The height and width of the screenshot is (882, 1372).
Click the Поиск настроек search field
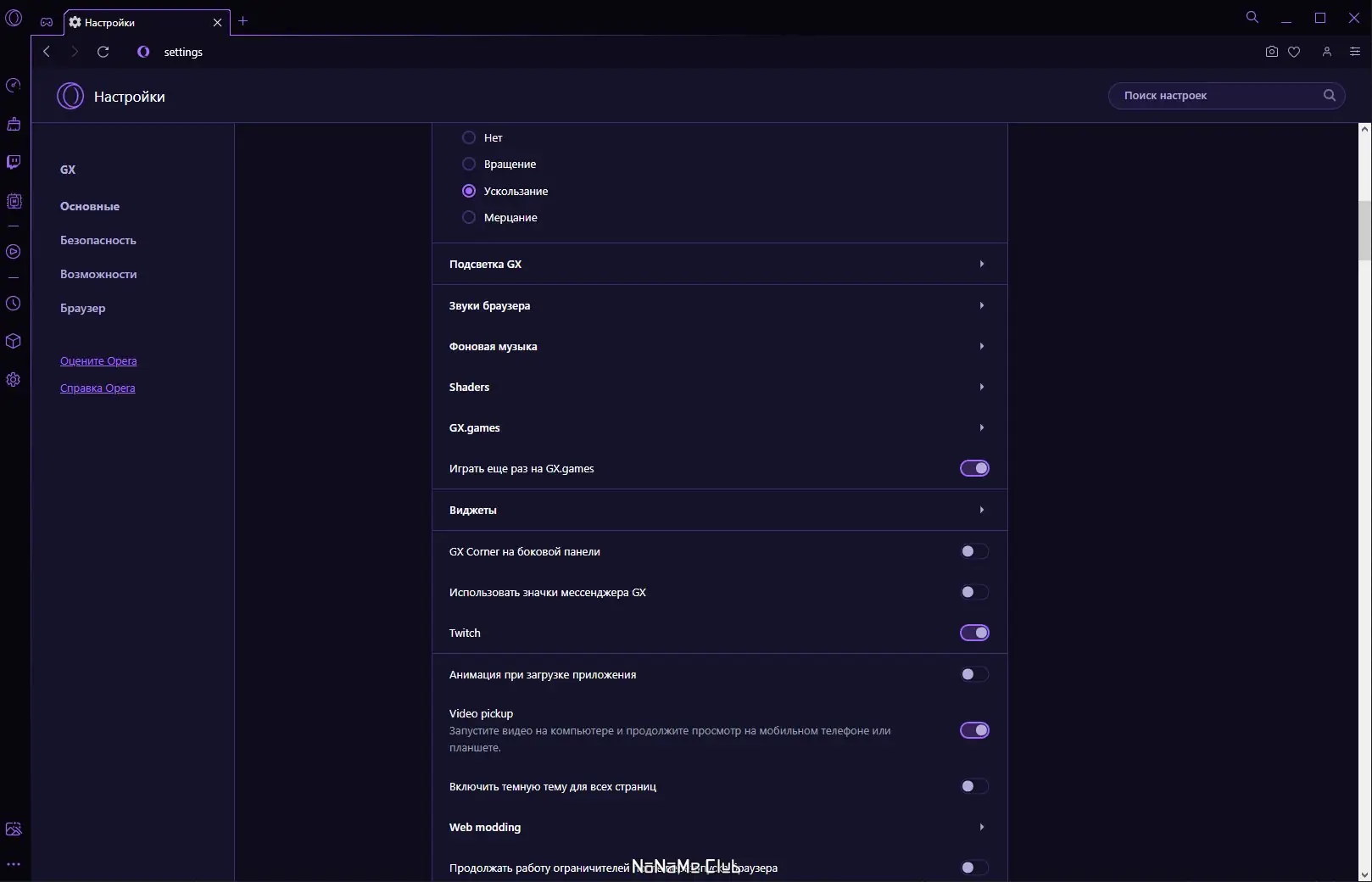(x=1218, y=96)
